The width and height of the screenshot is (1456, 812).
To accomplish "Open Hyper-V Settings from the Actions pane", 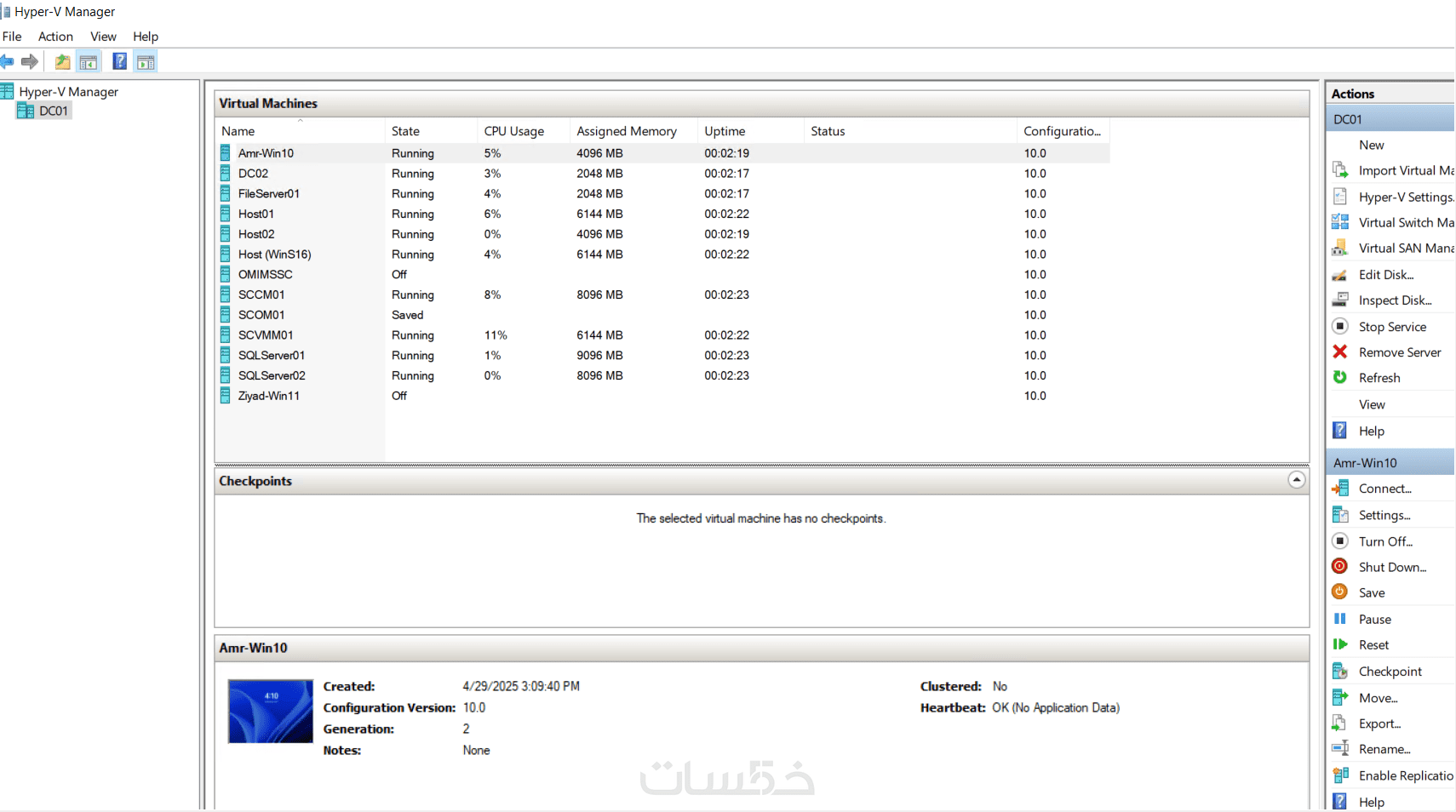I will click(1406, 197).
